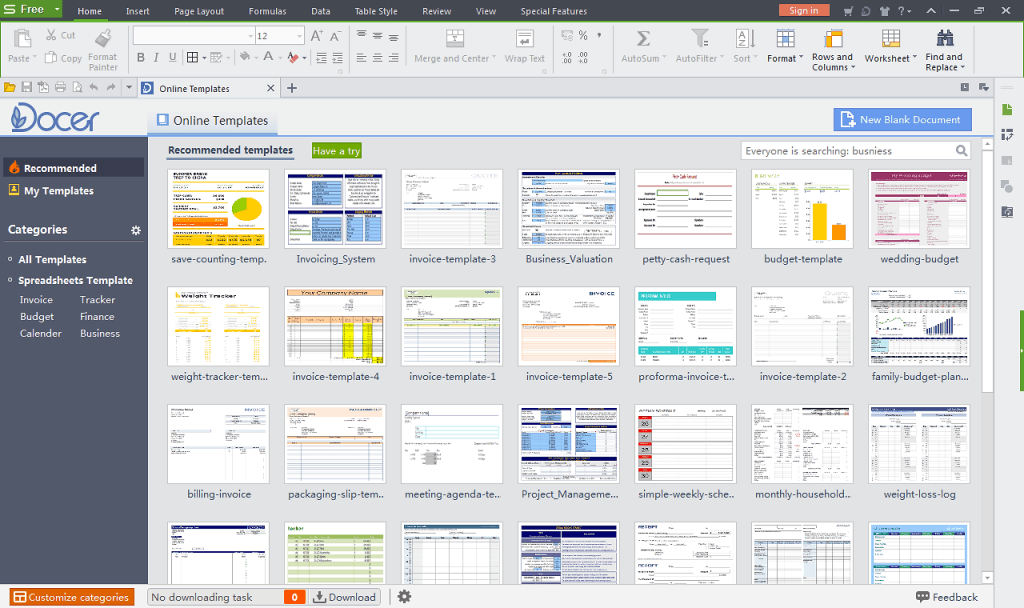1024x608 pixels.
Task: Open the Print Preview icon
Action: (78, 87)
